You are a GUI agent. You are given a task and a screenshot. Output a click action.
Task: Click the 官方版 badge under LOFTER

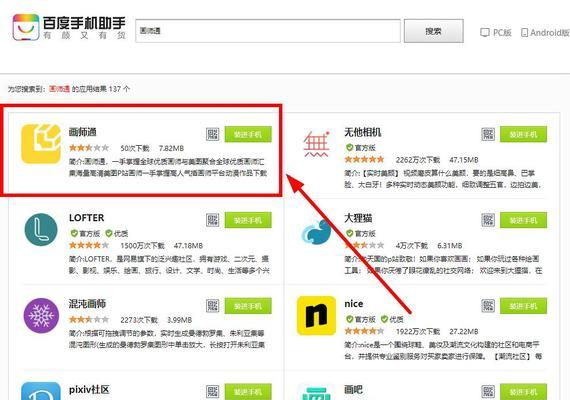85,233
